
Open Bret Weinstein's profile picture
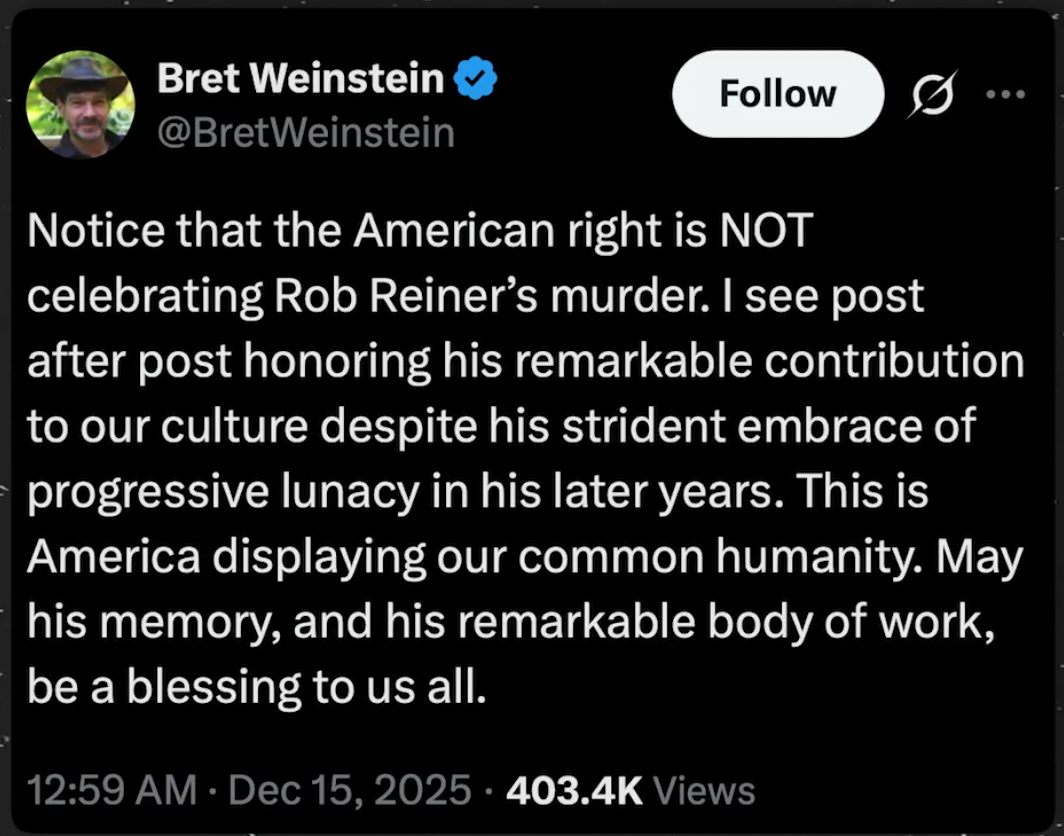click(80, 106)
